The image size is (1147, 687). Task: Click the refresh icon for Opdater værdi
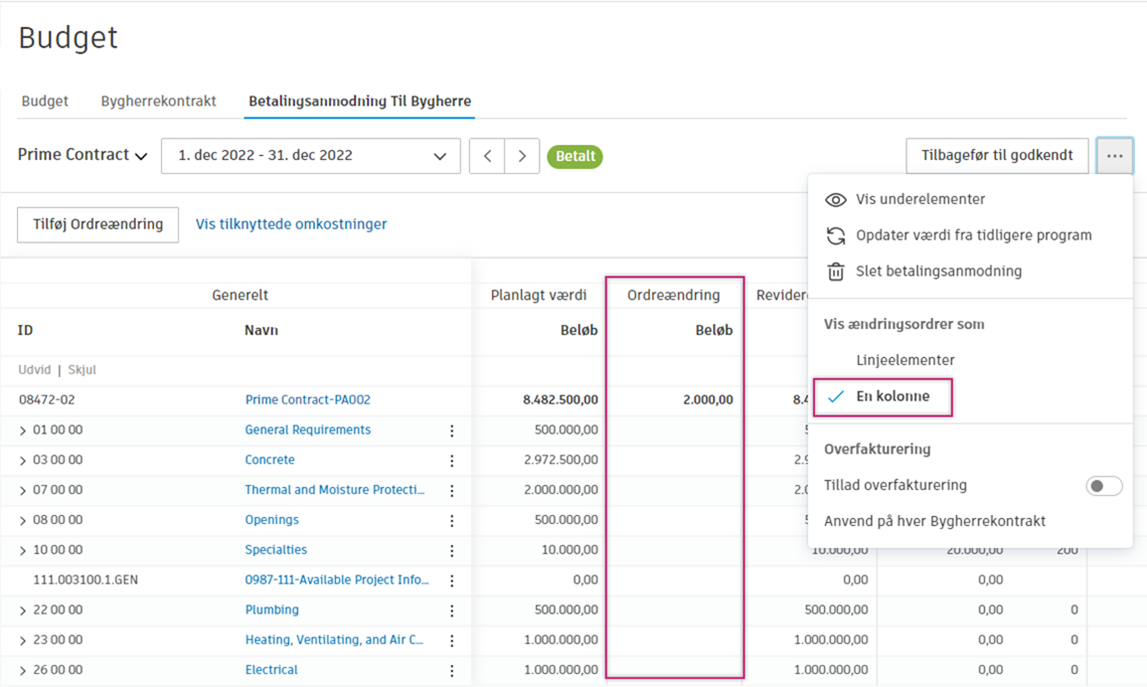835,236
